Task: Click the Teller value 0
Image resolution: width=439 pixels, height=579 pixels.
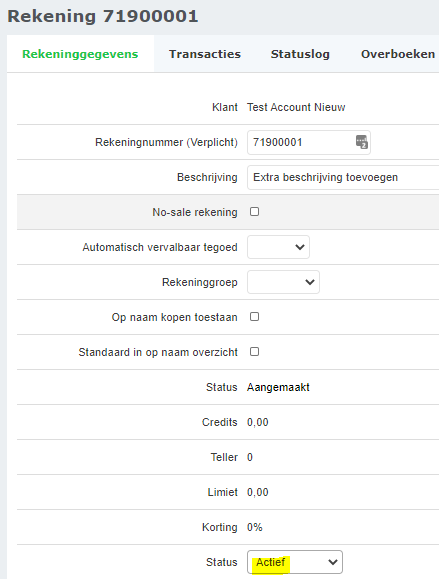Action: (250, 457)
